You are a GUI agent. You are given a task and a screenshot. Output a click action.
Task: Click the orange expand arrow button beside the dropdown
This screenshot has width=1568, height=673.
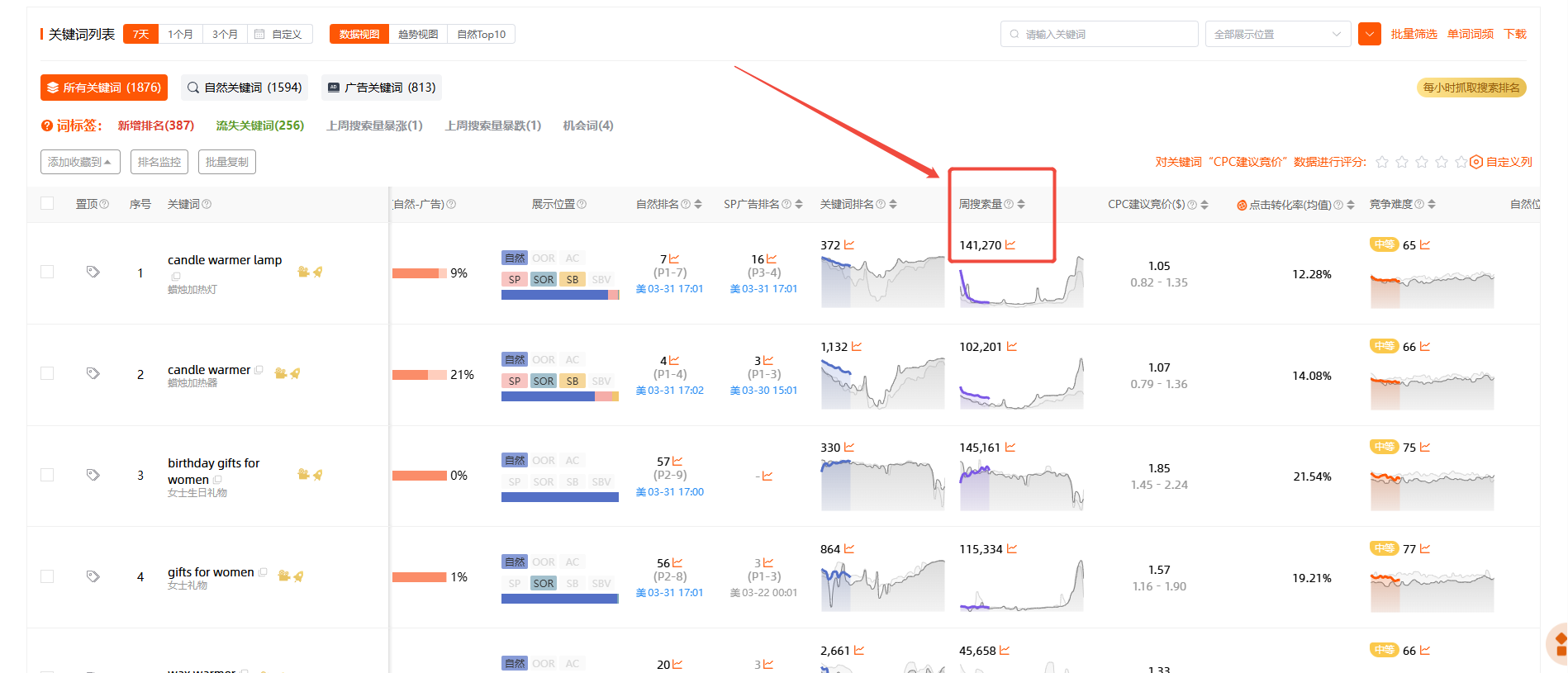[1370, 34]
